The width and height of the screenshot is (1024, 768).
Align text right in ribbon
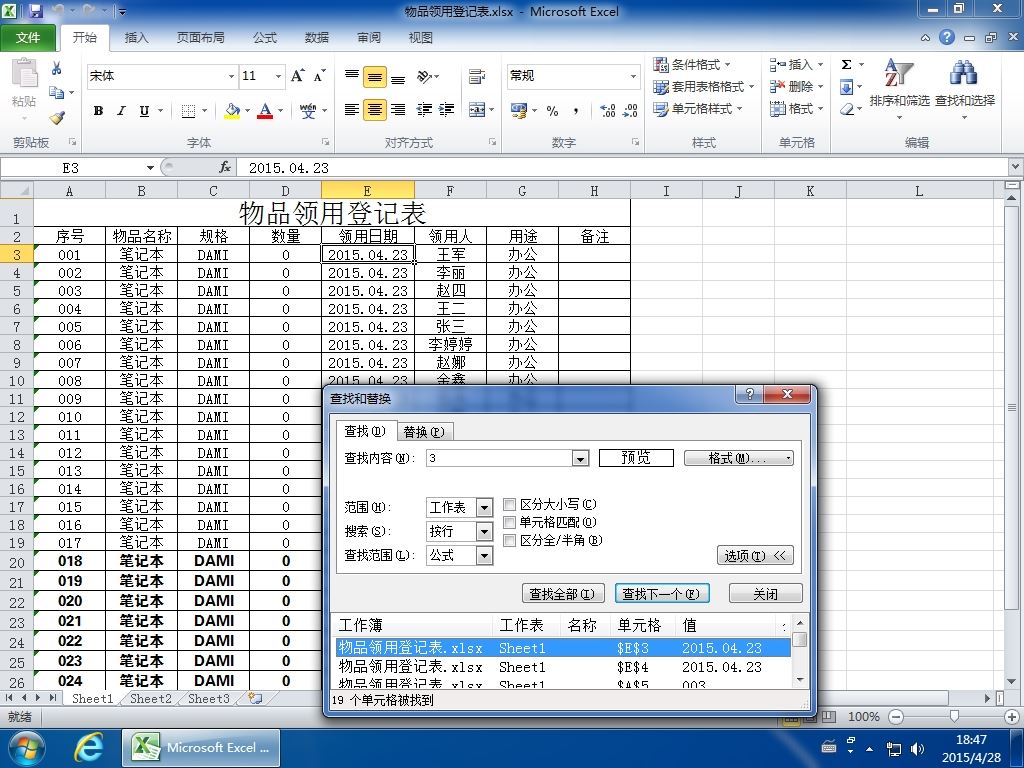tap(398, 110)
